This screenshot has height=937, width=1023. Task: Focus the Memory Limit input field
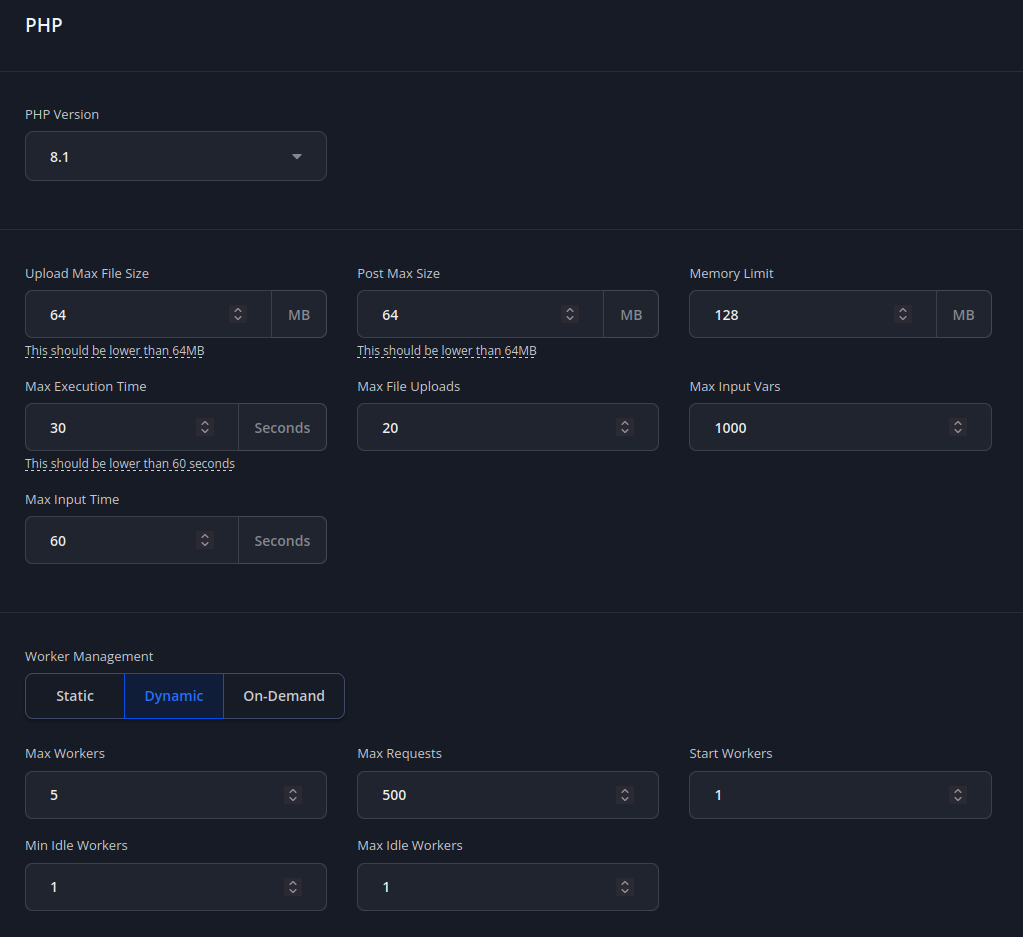(x=790, y=314)
